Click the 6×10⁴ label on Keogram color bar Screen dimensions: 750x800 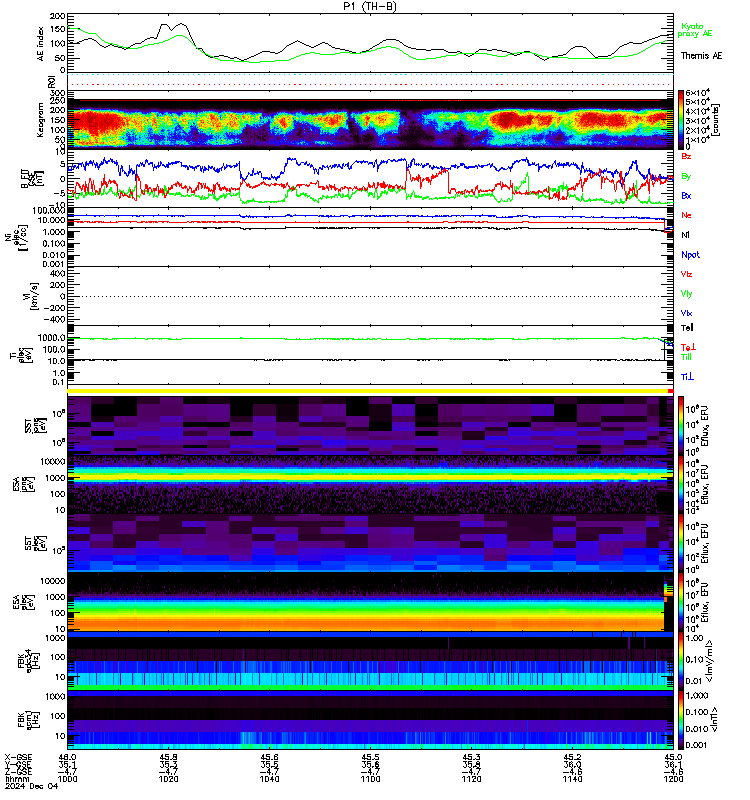click(x=697, y=93)
